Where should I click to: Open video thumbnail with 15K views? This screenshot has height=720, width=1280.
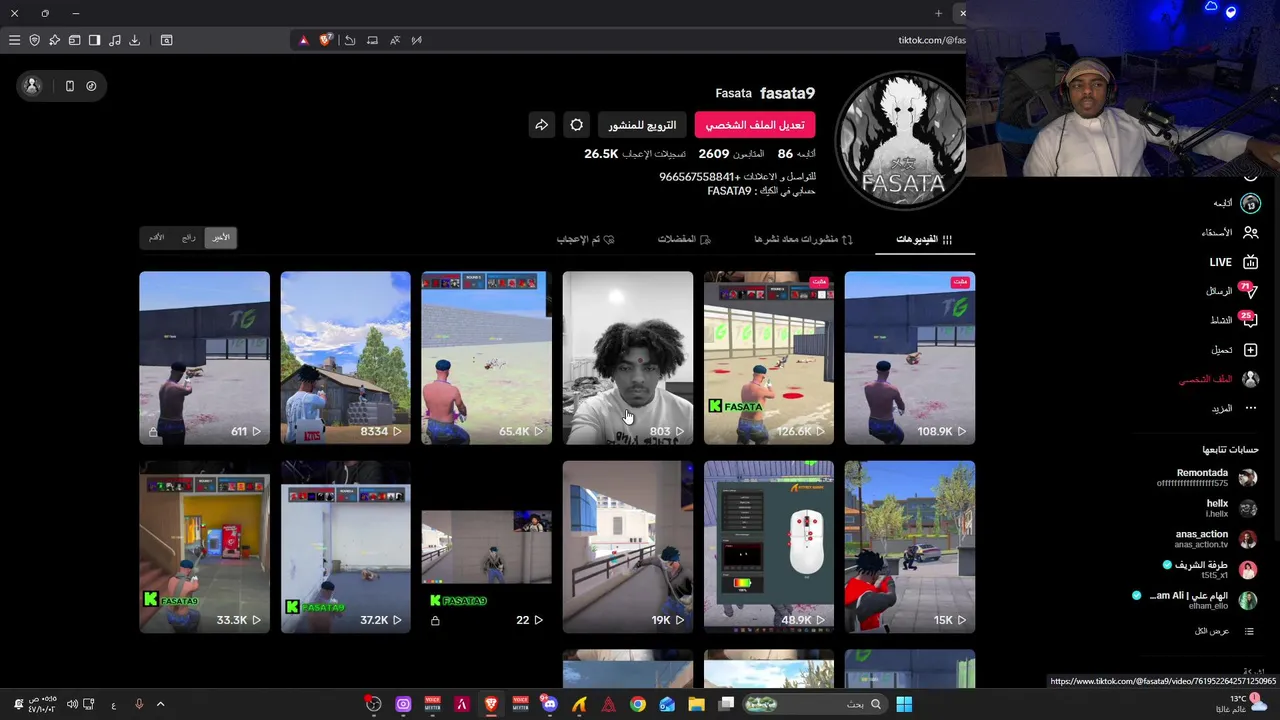pyautogui.click(x=909, y=547)
